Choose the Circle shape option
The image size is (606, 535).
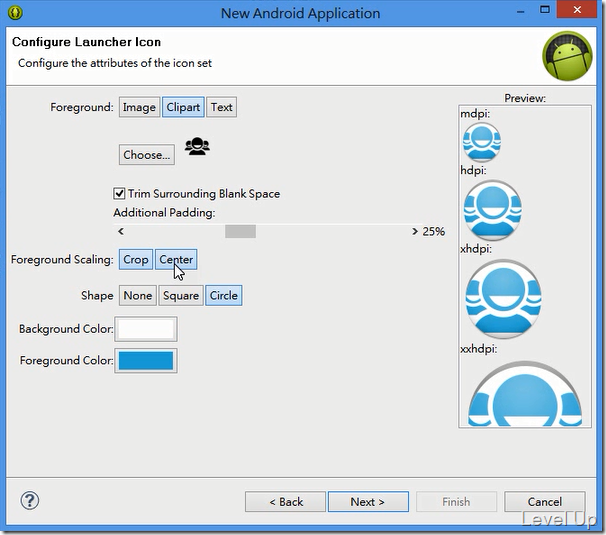[x=224, y=296]
